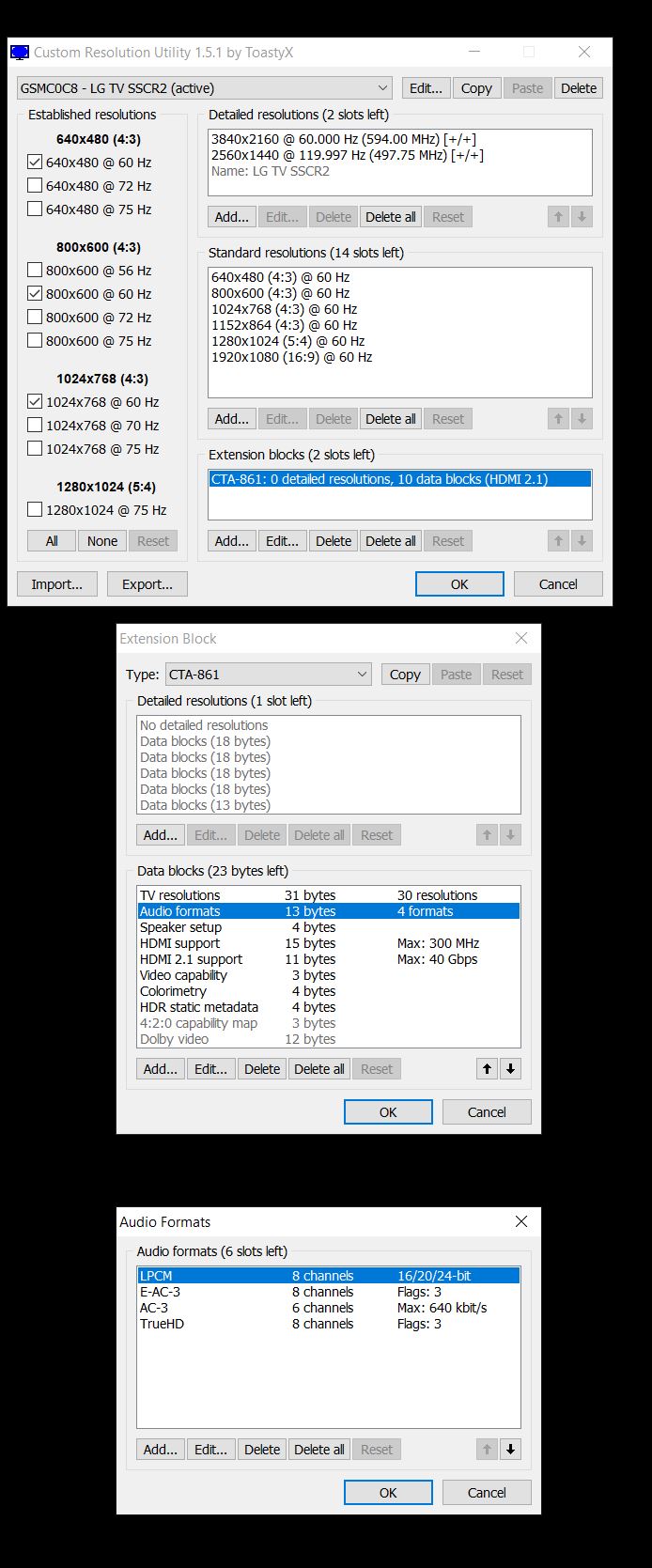Viewport: 652px width, 1568px height.
Task: Confirm with OK in Custom Resolution Utility
Action: click(x=459, y=584)
